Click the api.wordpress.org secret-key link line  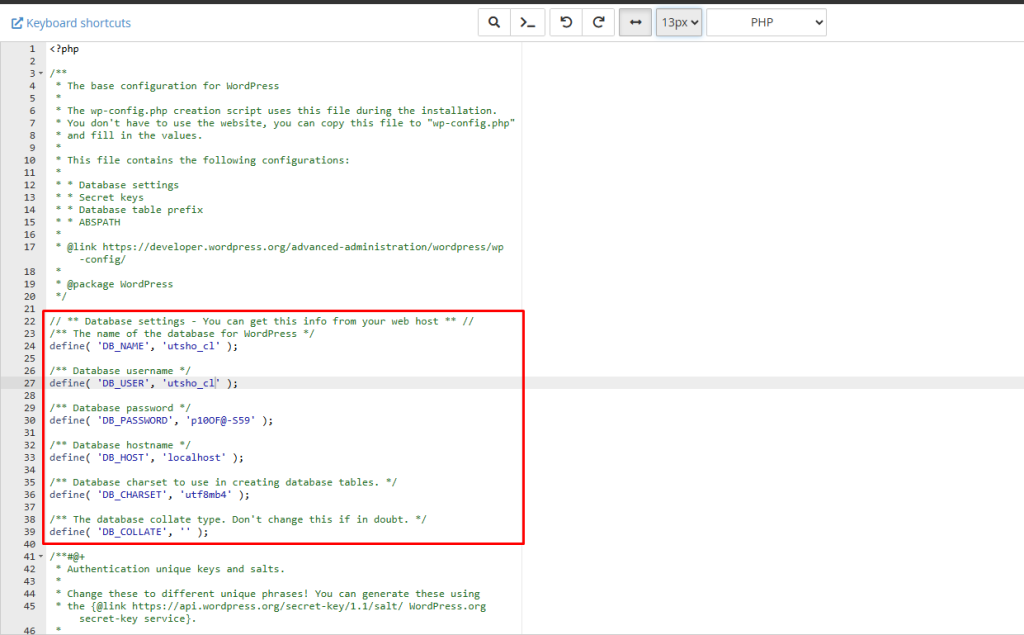click(x=271, y=606)
